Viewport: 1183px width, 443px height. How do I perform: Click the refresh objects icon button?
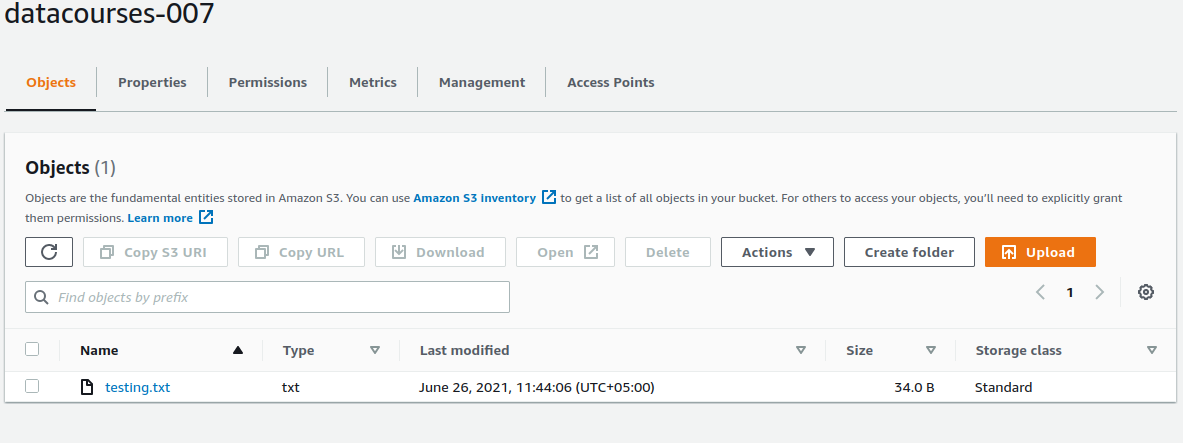pyautogui.click(x=49, y=252)
